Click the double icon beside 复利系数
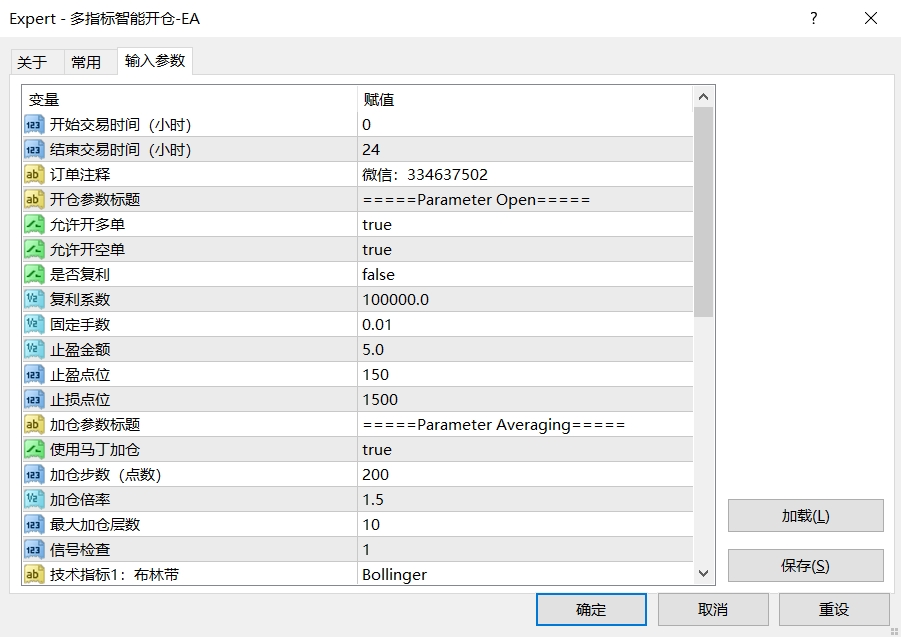901x637 pixels. tap(34, 300)
